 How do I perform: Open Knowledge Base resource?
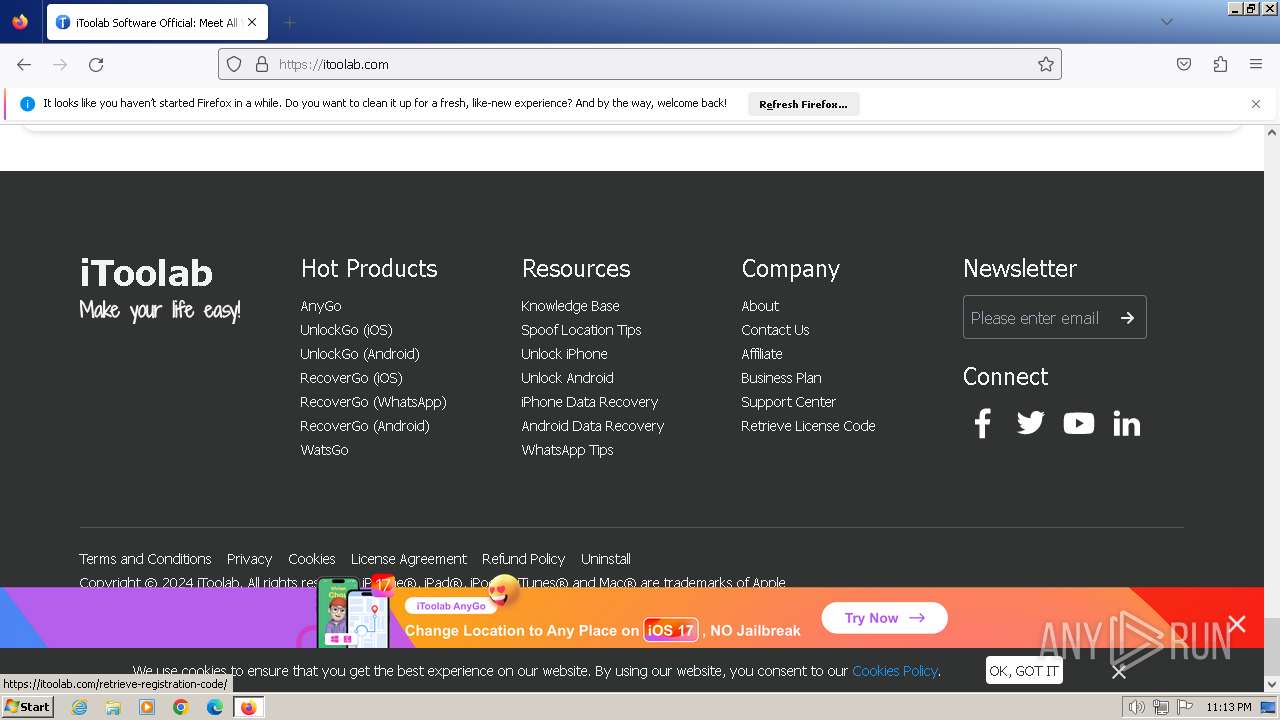tap(570, 306)
